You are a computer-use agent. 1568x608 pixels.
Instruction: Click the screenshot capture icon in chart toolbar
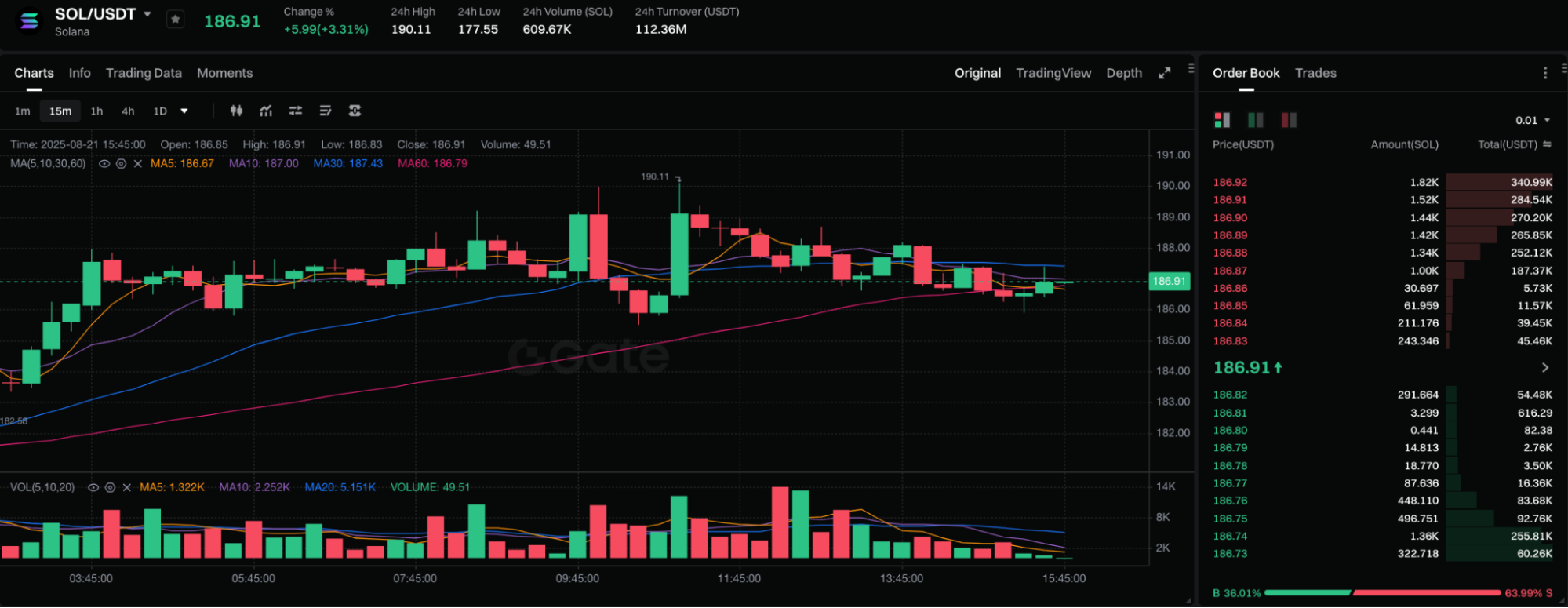[355, 111]
